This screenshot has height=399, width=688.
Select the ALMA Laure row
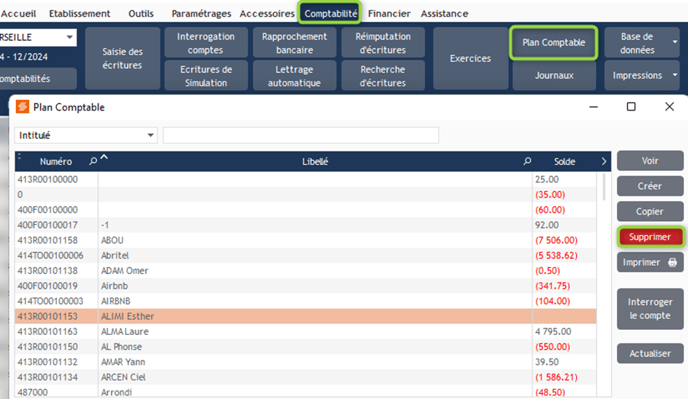click(305, 331)
